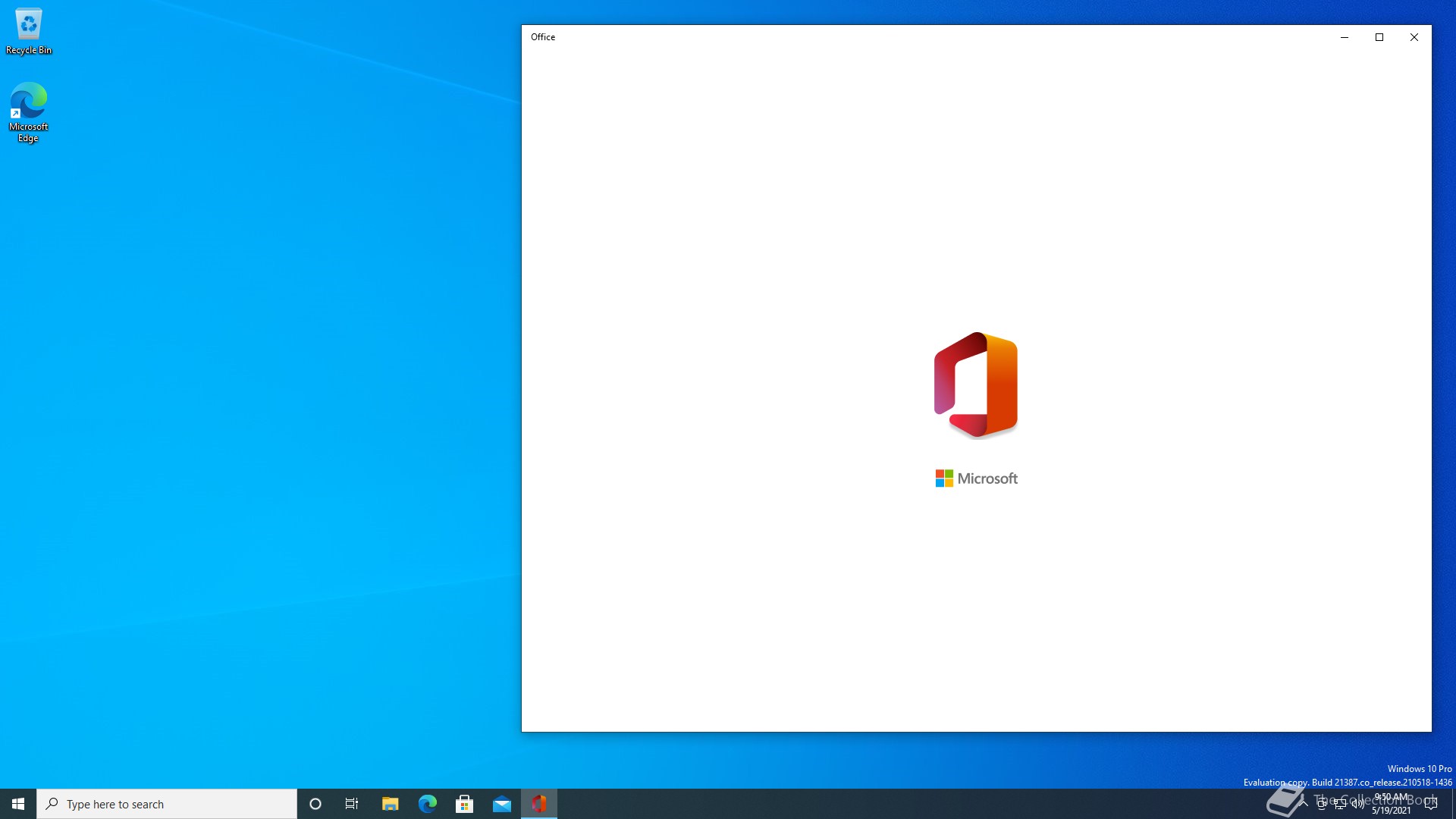Open Cortana from the taskbar
The width and height of the screenshot is (1456, 819).
(315, 804)
